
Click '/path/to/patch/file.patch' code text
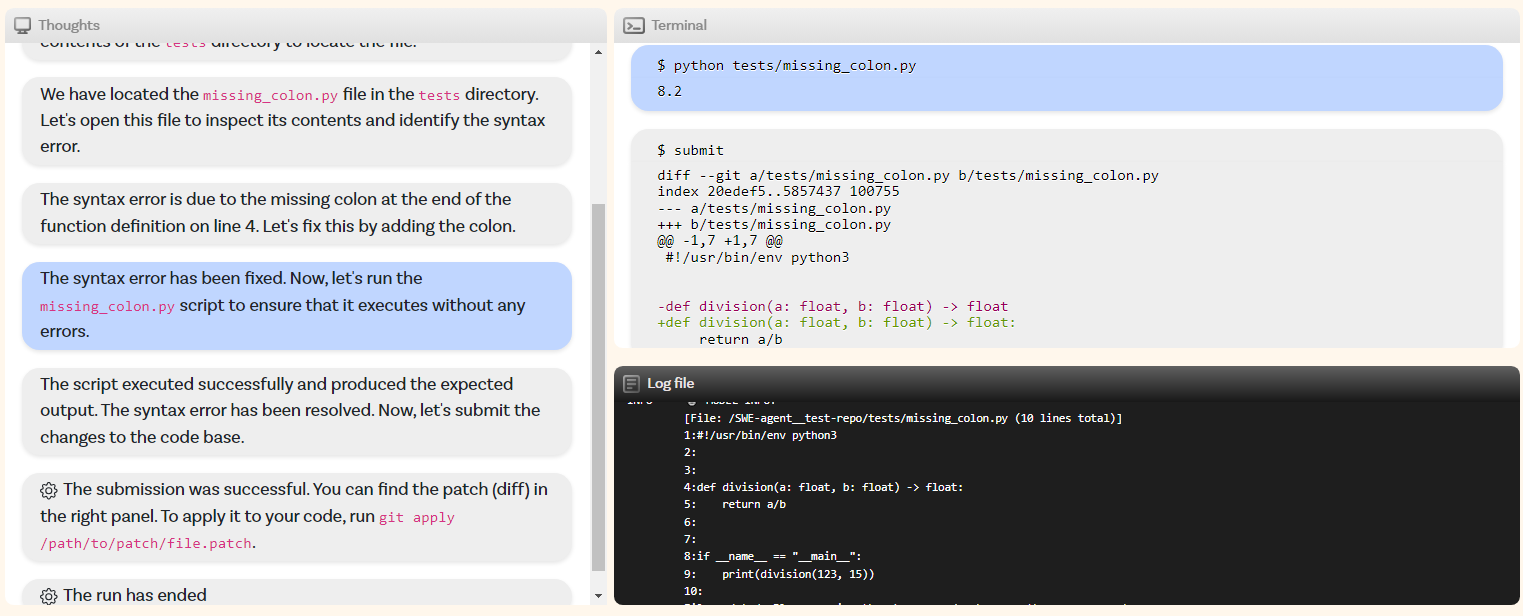[x=146, y=544]
